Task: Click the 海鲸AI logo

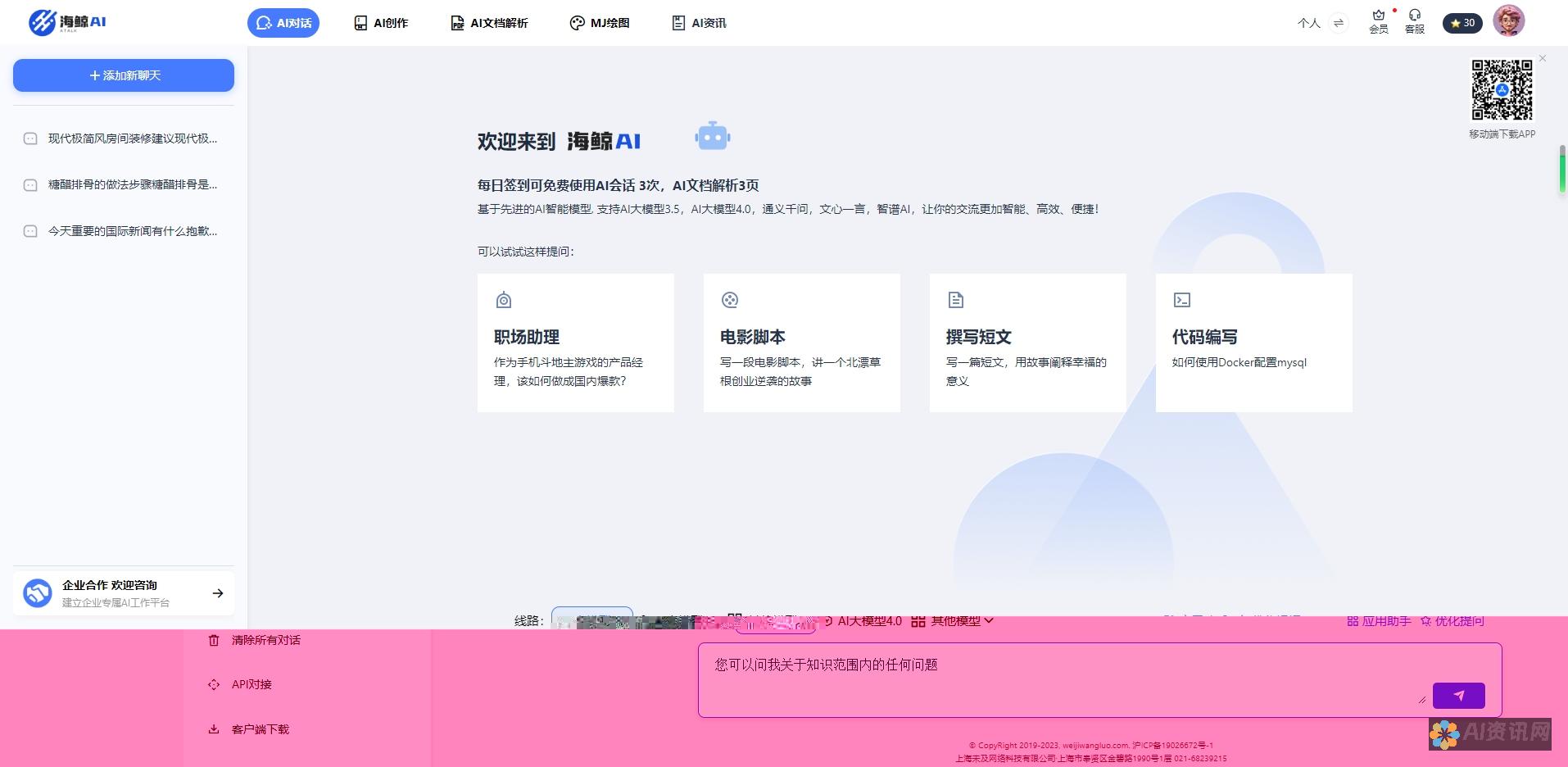Action: coord(67,22)
